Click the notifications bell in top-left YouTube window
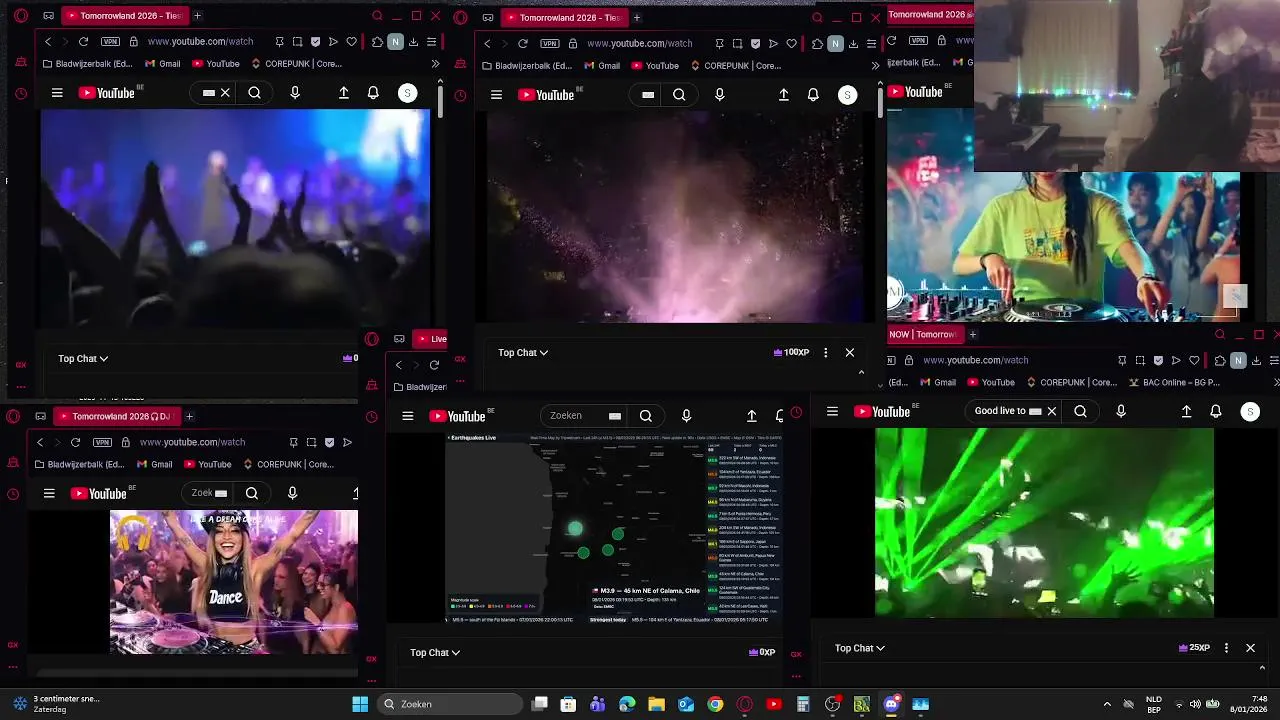Viewport: 1280px width, 720px height. (x=373, y=93)
